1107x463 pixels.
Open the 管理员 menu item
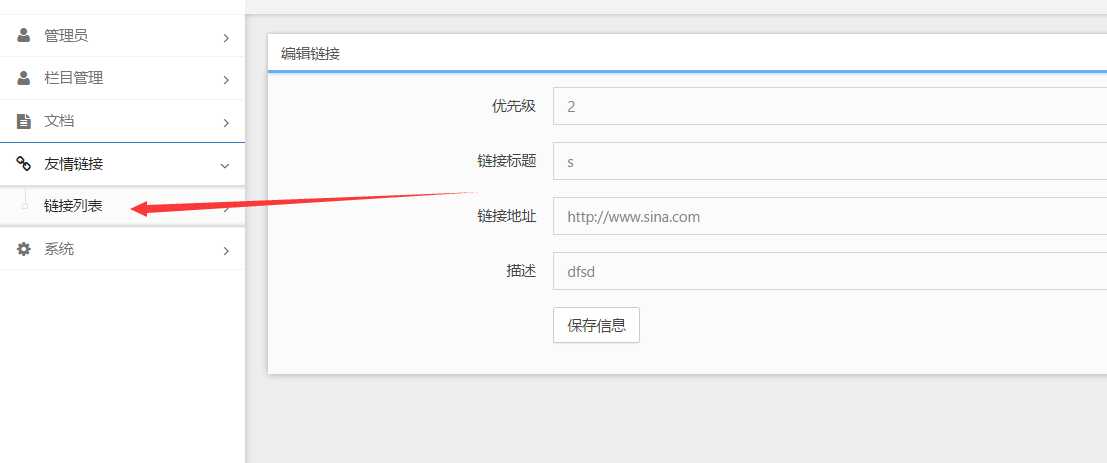point(122,36)
